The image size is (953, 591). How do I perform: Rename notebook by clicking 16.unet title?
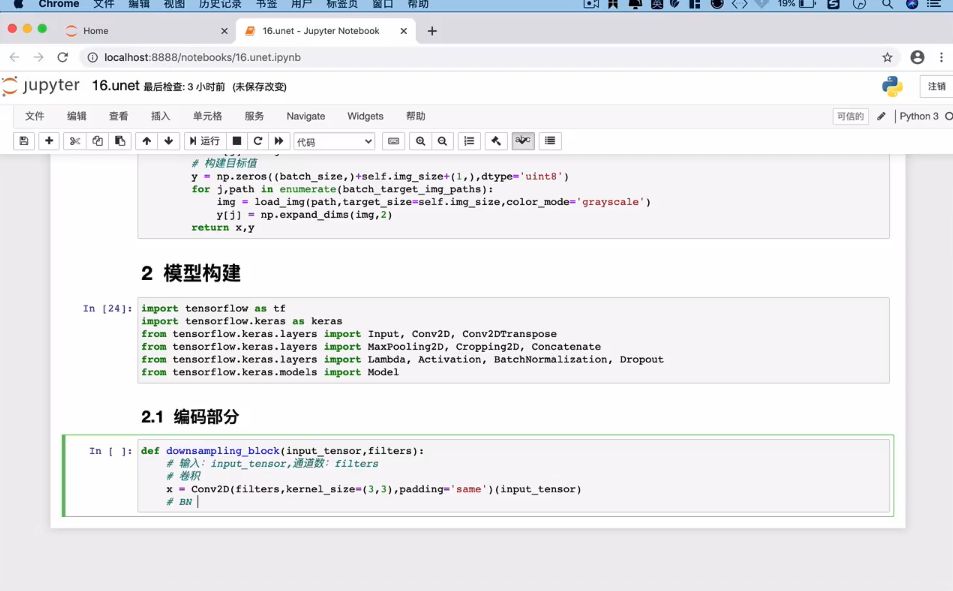[x=115, y=86]
